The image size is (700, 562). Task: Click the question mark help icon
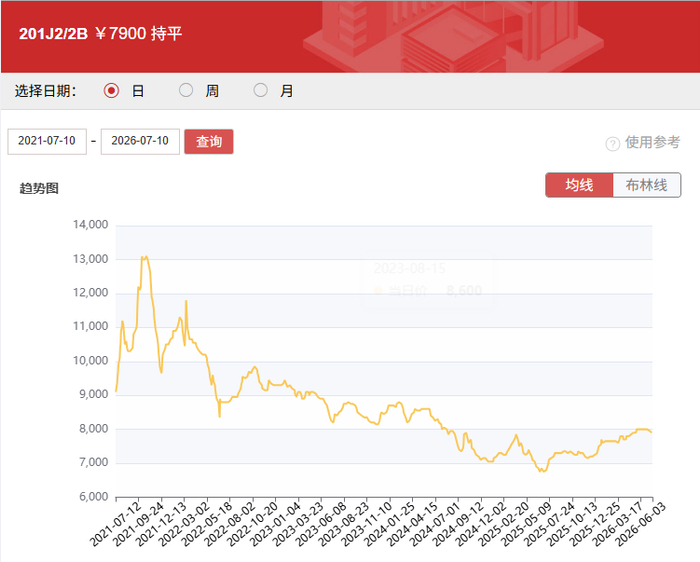click(612, 144)
